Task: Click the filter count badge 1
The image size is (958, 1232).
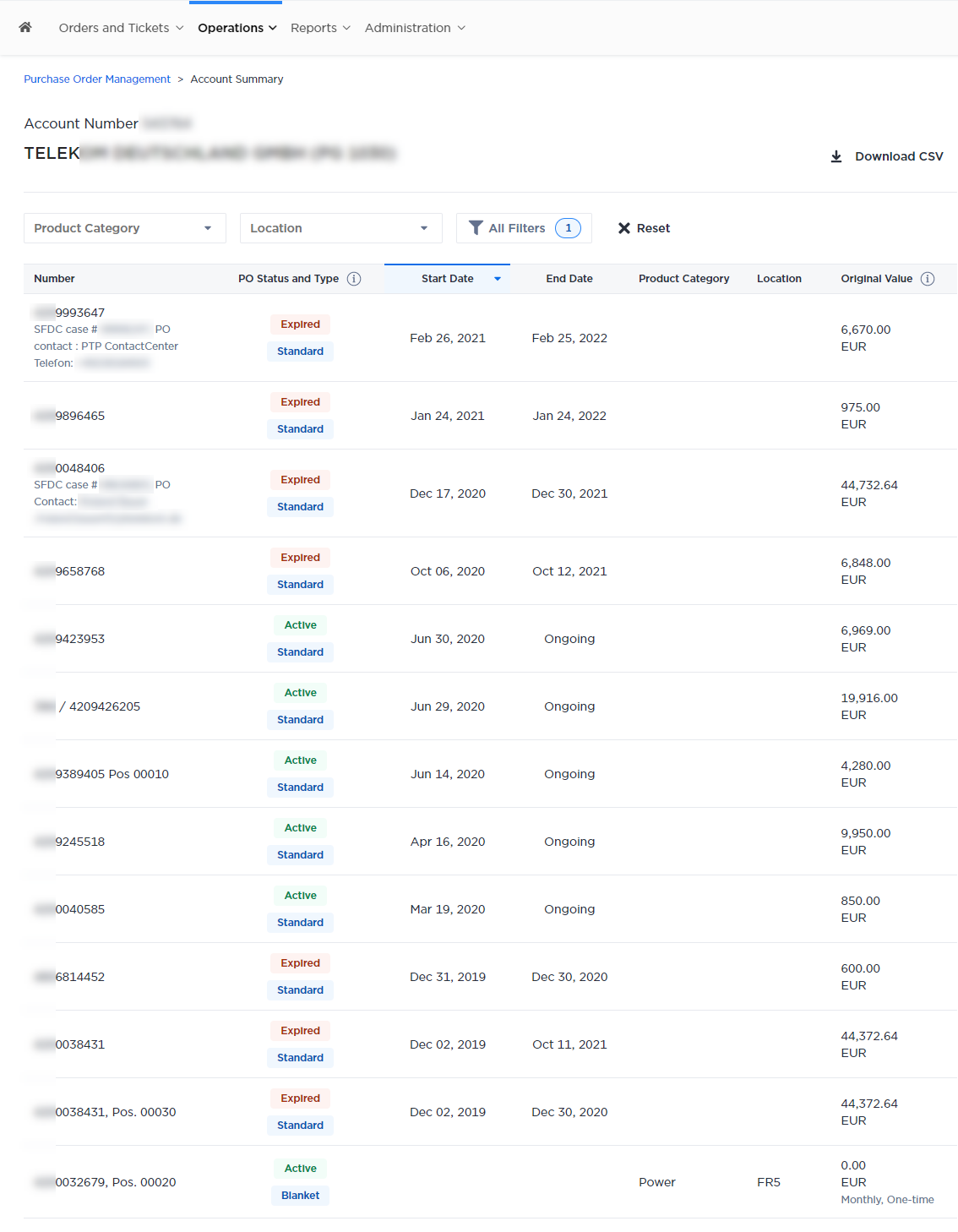Action: (569, 228)
